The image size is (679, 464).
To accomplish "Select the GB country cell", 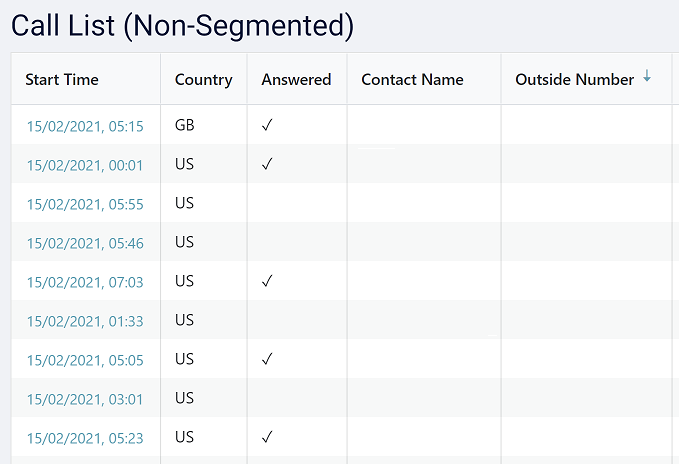I will point(185,126).
